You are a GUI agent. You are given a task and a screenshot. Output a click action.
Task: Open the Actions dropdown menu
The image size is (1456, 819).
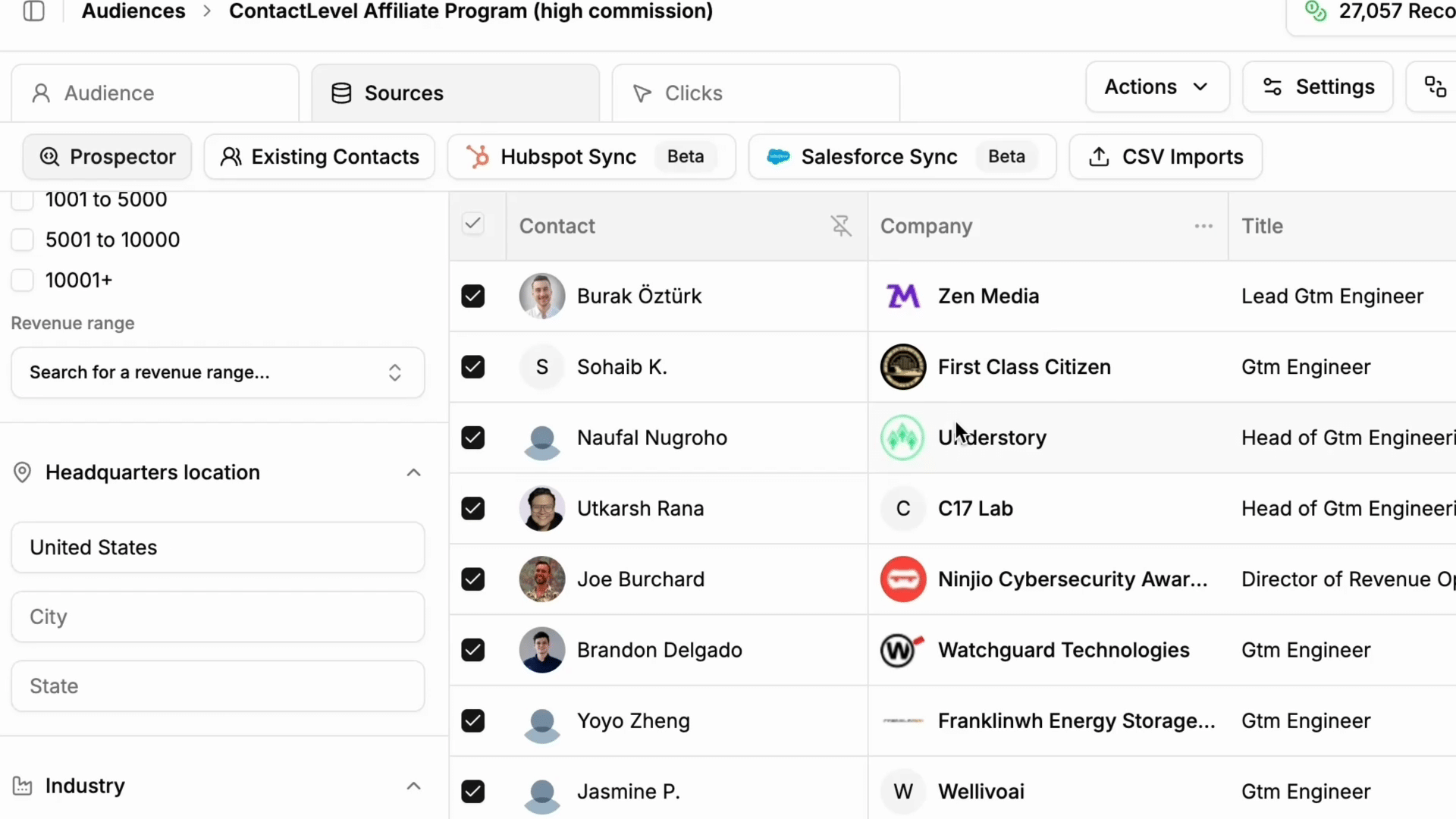[x=1156, y=87]
